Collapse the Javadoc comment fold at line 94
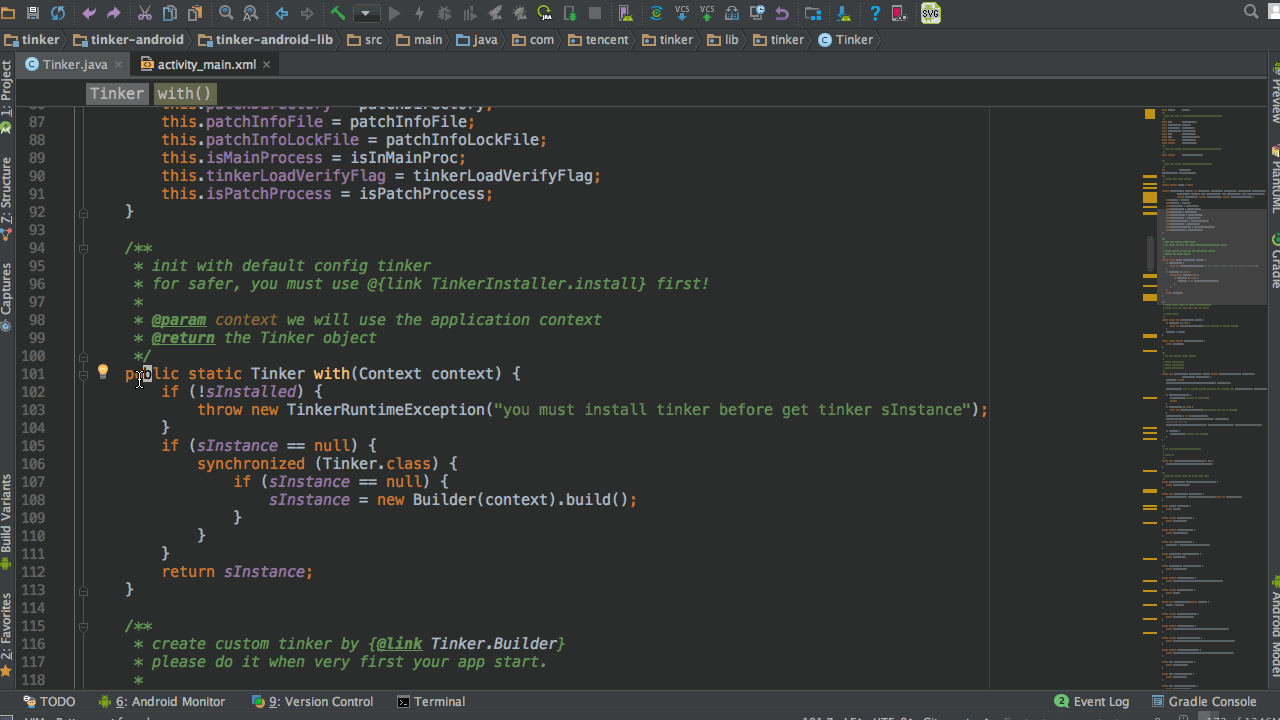This screenshot has height=720, width=1280. tap(83, 248)
